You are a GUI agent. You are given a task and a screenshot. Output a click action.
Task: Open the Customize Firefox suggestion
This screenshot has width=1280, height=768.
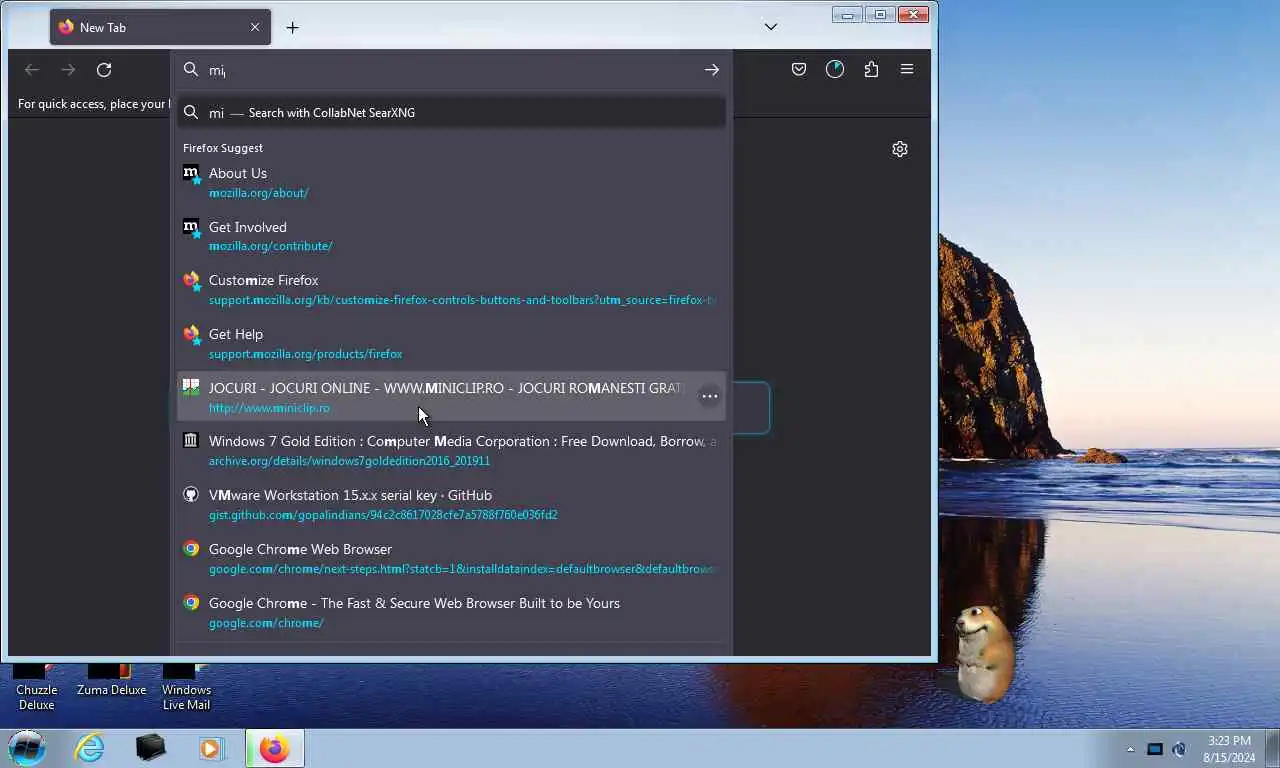click(451, 289)
